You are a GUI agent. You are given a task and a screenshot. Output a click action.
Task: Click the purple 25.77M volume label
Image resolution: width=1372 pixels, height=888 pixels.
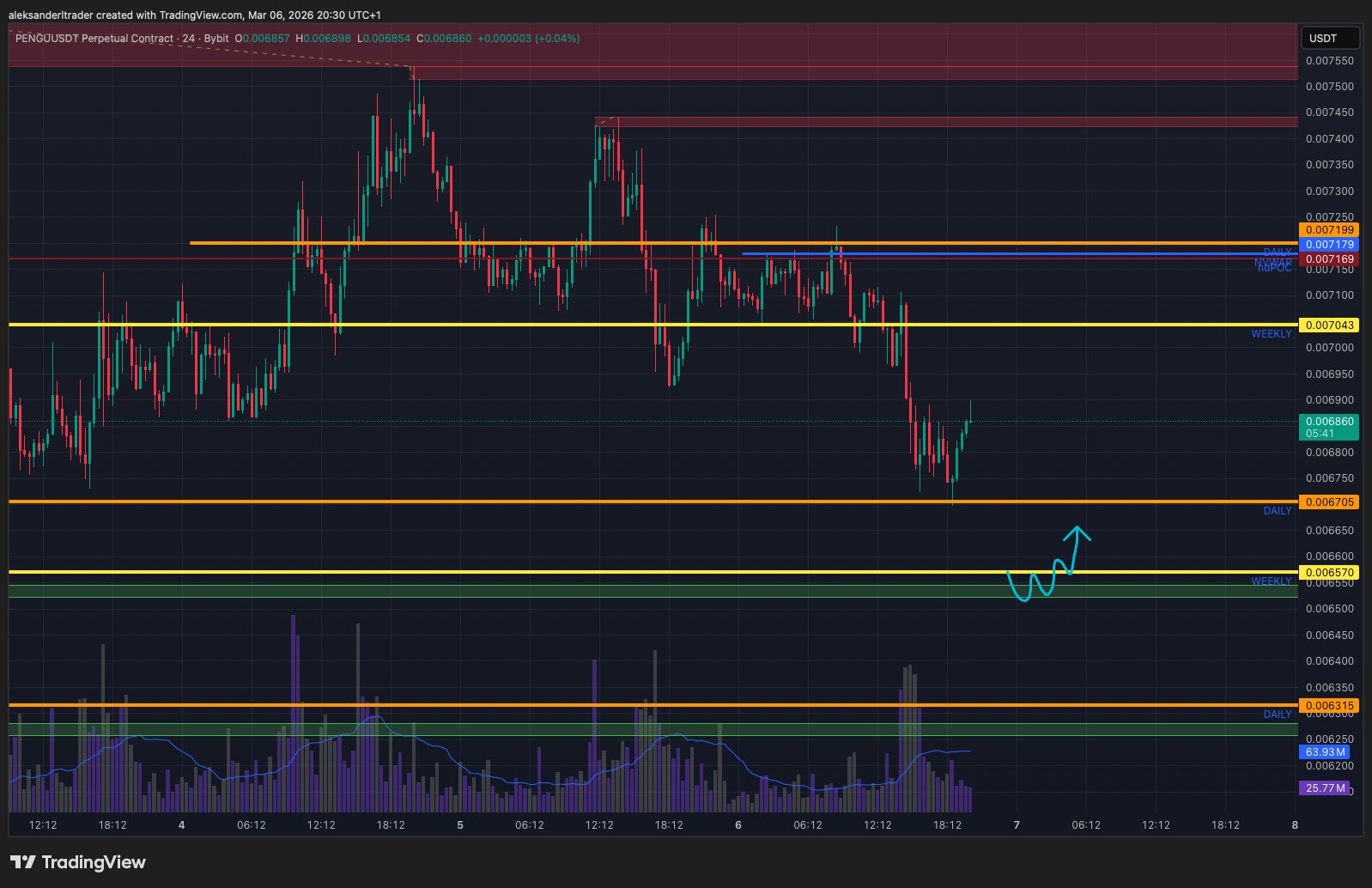(1325, 788)
